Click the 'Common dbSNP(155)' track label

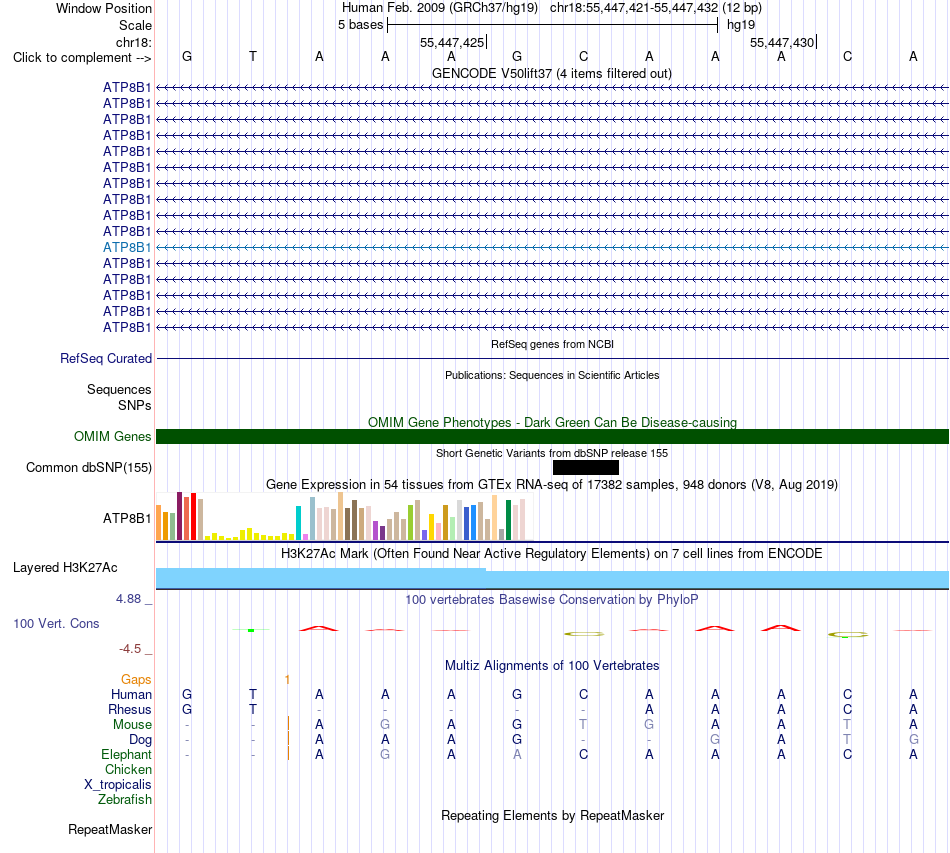click(x=88, y=468)
